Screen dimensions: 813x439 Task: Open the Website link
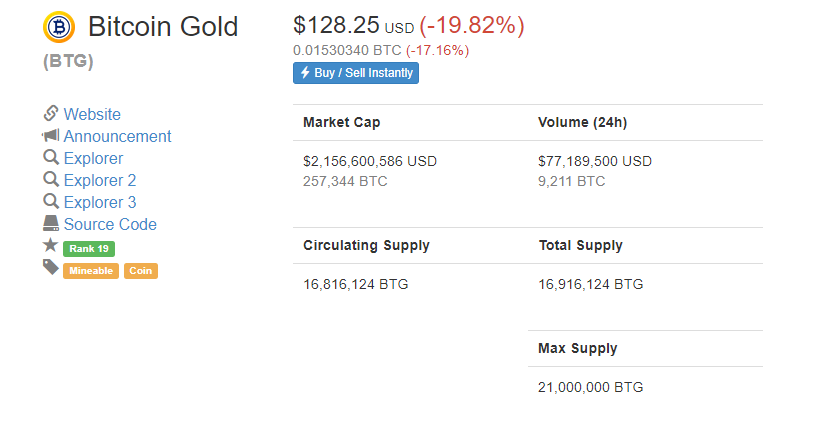[x=92, y=114]
